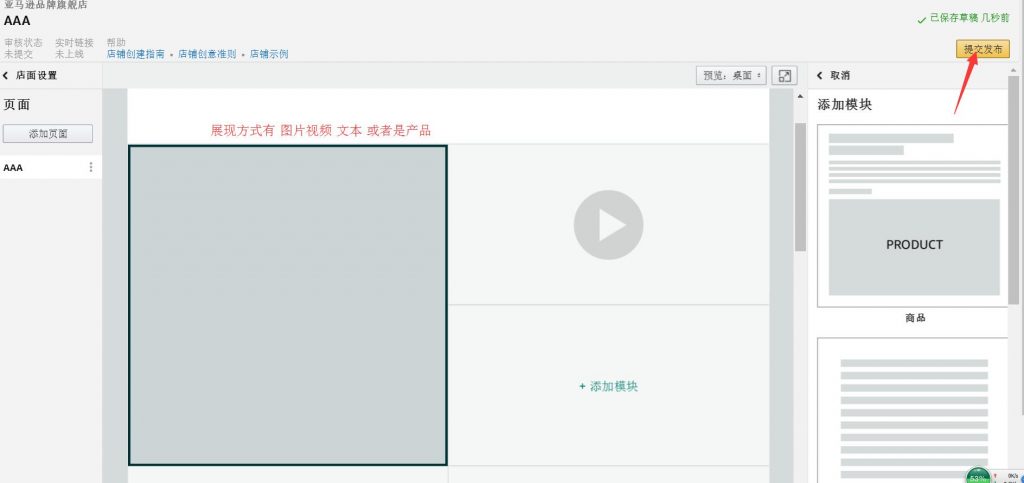Select the large selected empty module tile
Screen dimensions: 1024x483
[288, 305]
